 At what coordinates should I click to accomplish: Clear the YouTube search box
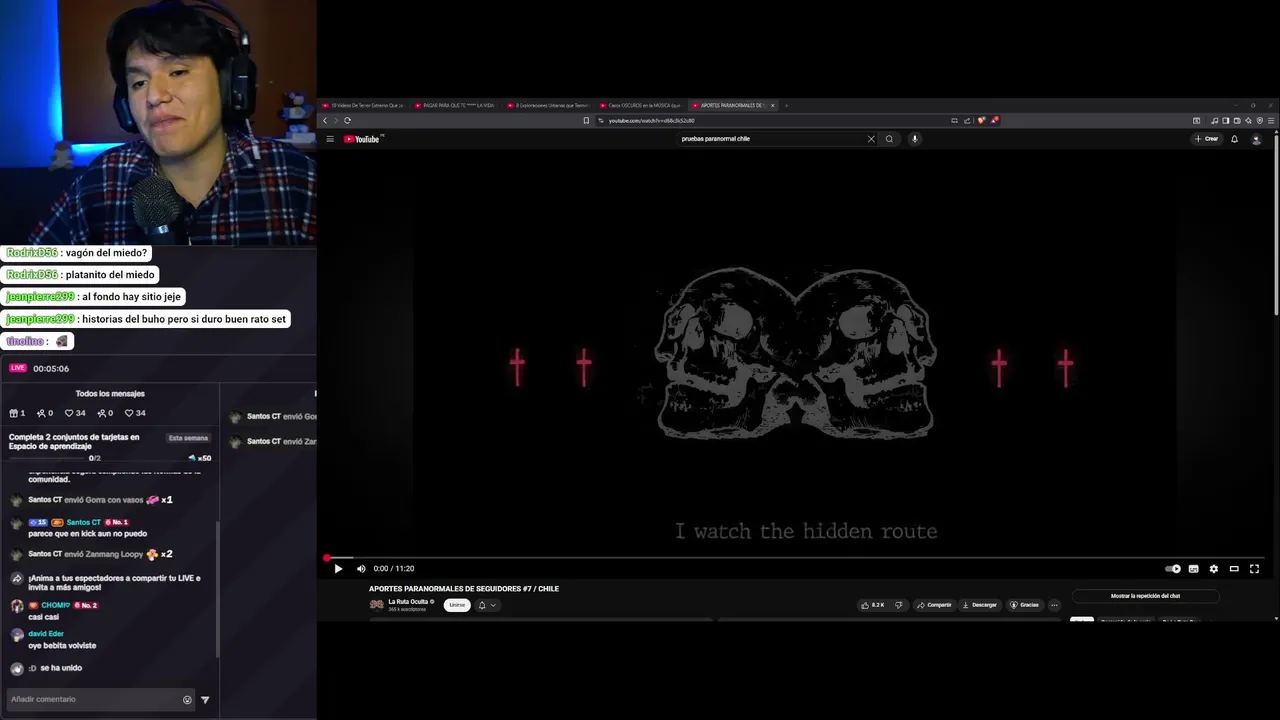[871, 139]
